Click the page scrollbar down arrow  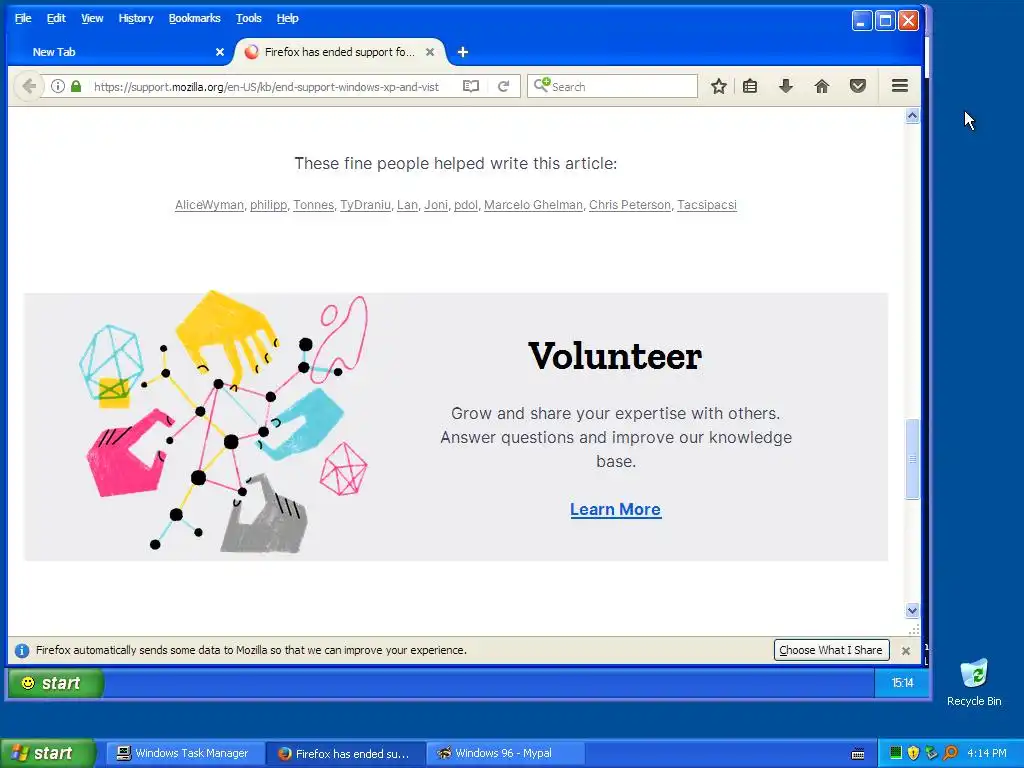point(912,611)
